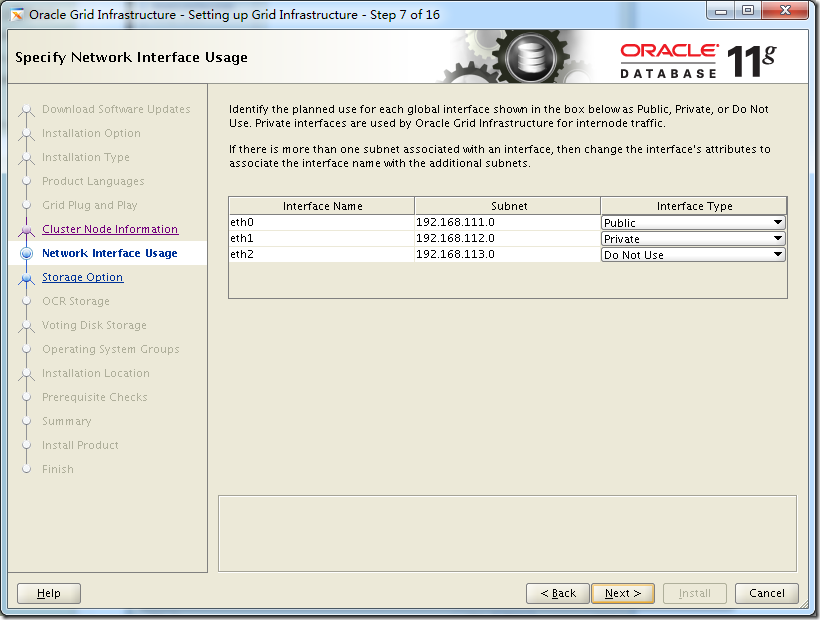The height and width of the screenshot is (620, 820).
Task: Click the Interface Type column header
Action: pos(694,206)
